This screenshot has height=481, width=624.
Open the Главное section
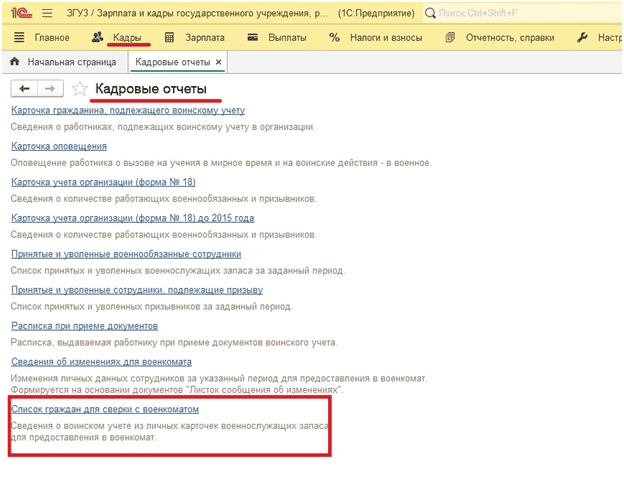pos(52,38)
